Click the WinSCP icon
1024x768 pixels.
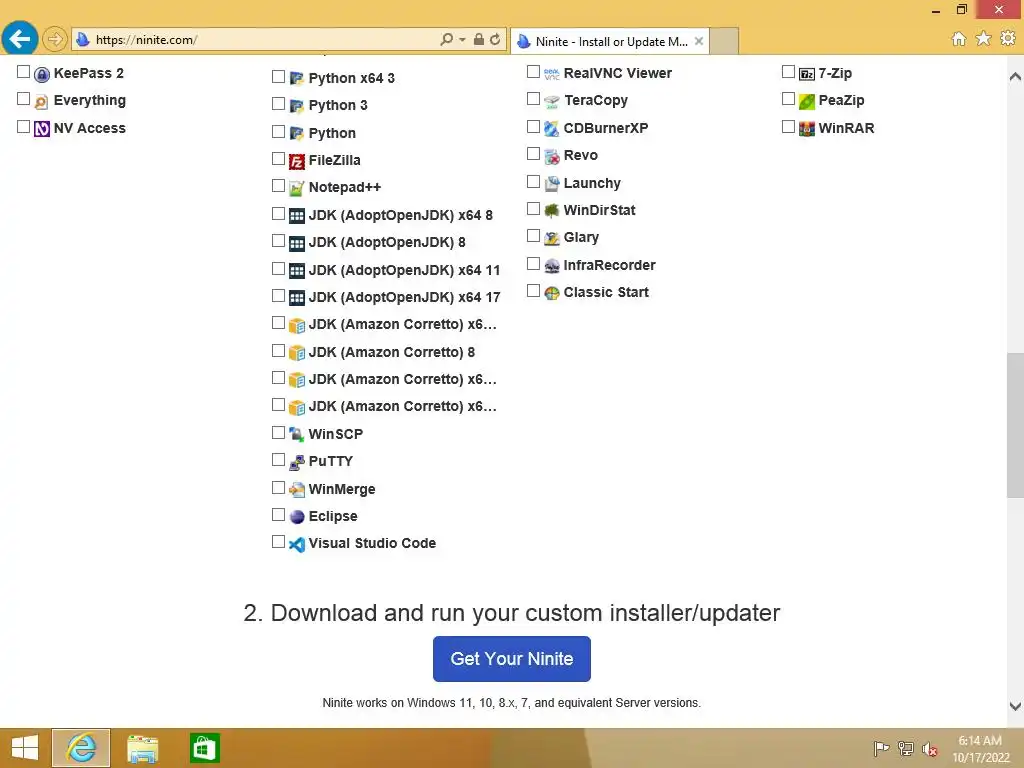(x=296, y=435)
